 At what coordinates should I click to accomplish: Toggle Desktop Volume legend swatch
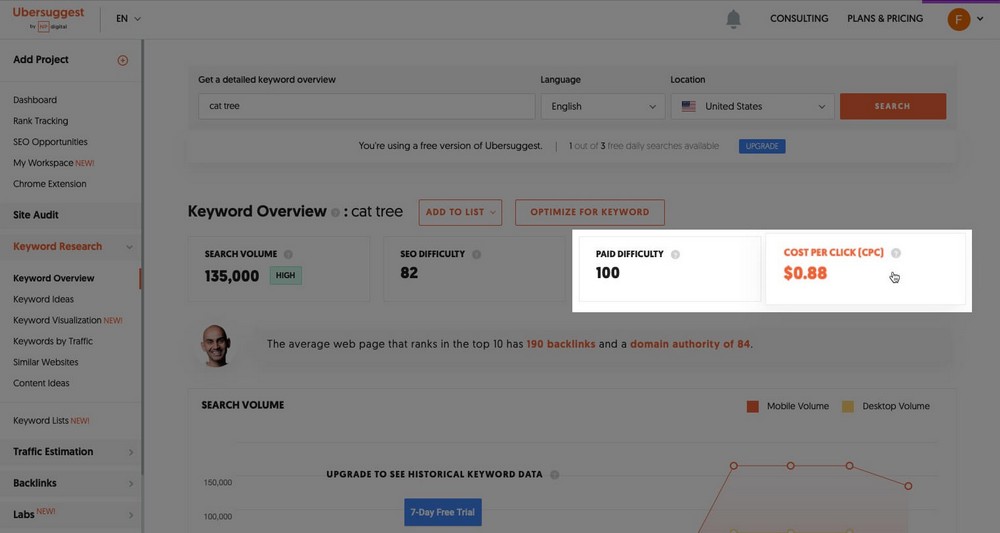(848, 407)
